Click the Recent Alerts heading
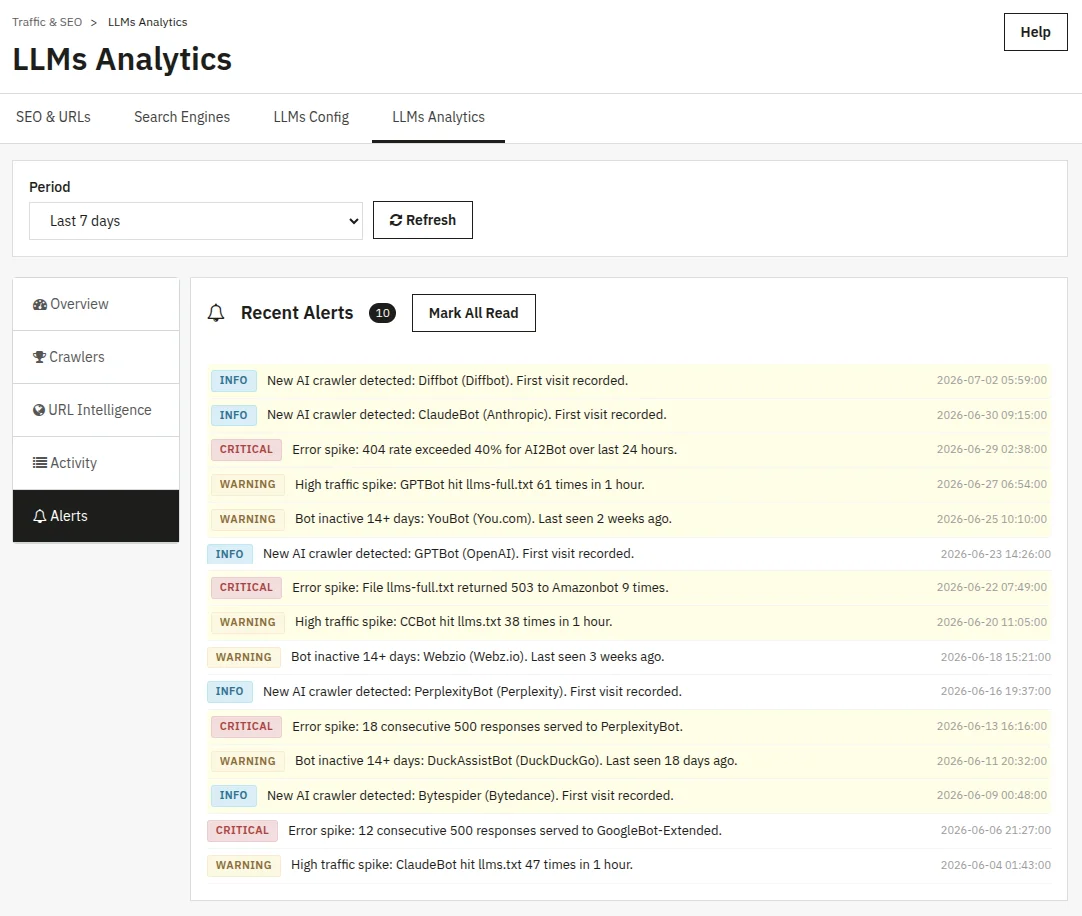The height and width of the screenshot is (916, 1082). tap(297, 313)
